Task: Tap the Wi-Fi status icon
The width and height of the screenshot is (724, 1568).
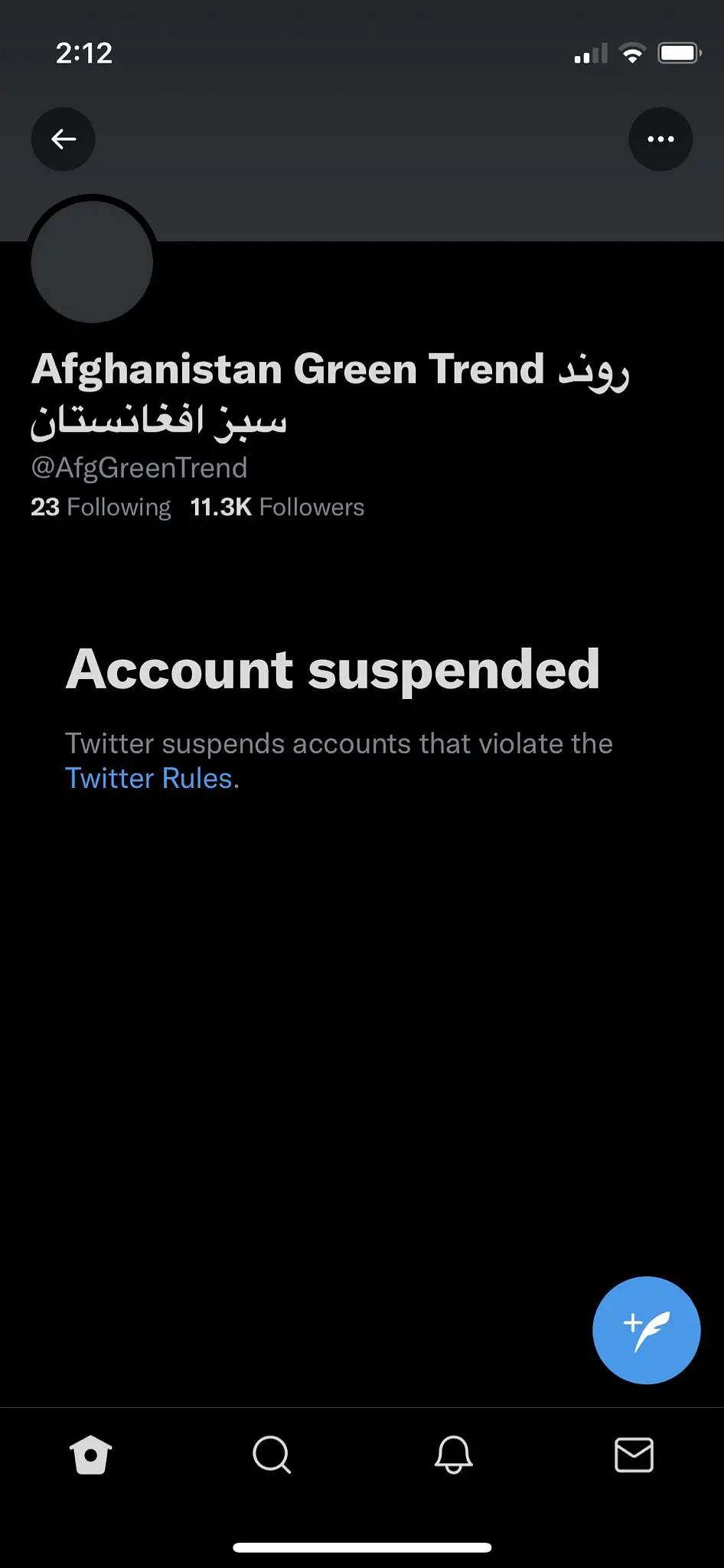Action: point(632,53)
